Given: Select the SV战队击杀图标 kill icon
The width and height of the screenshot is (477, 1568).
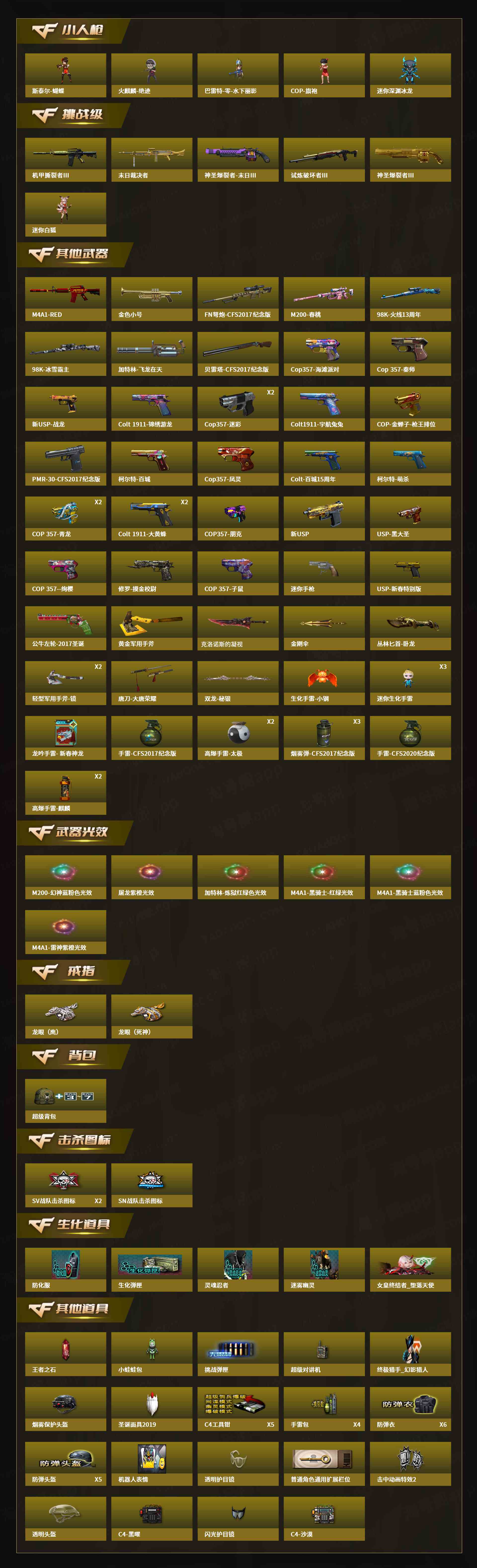Looking at the screenshot, I should coord(65,1186).
